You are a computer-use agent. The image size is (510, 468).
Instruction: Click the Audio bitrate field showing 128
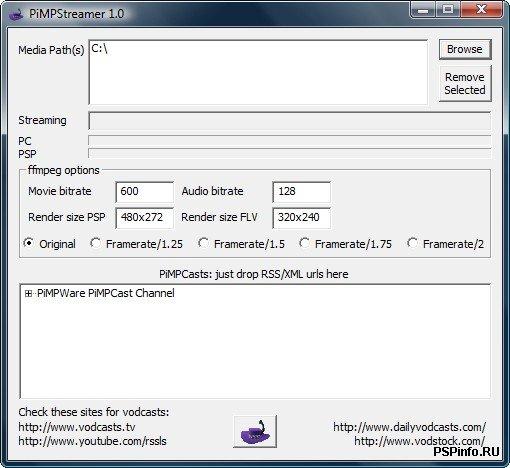(301, 192)
